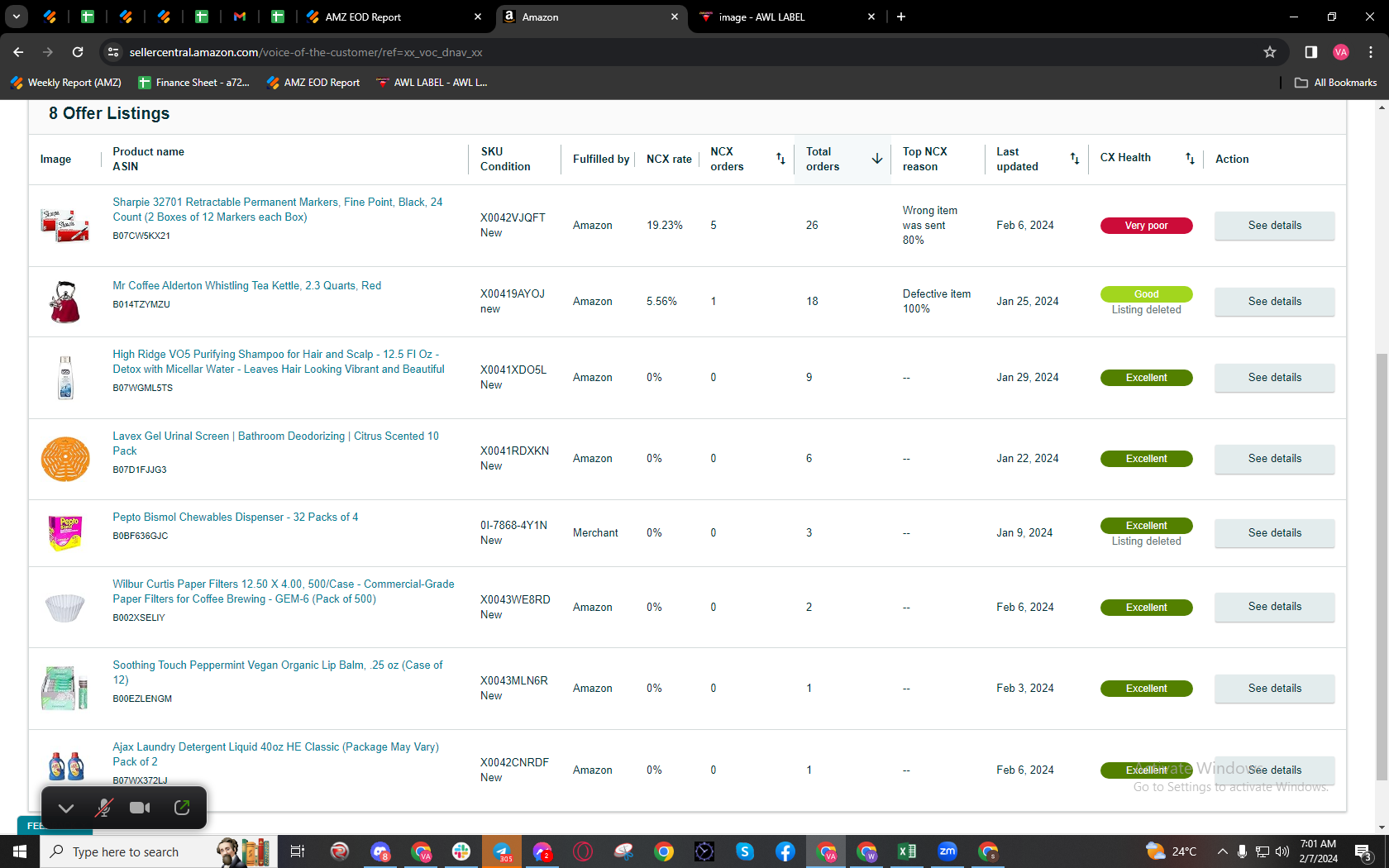Reload the Seller Central page
This screenshot has height=868, width=1389.
tap(78, 52)
